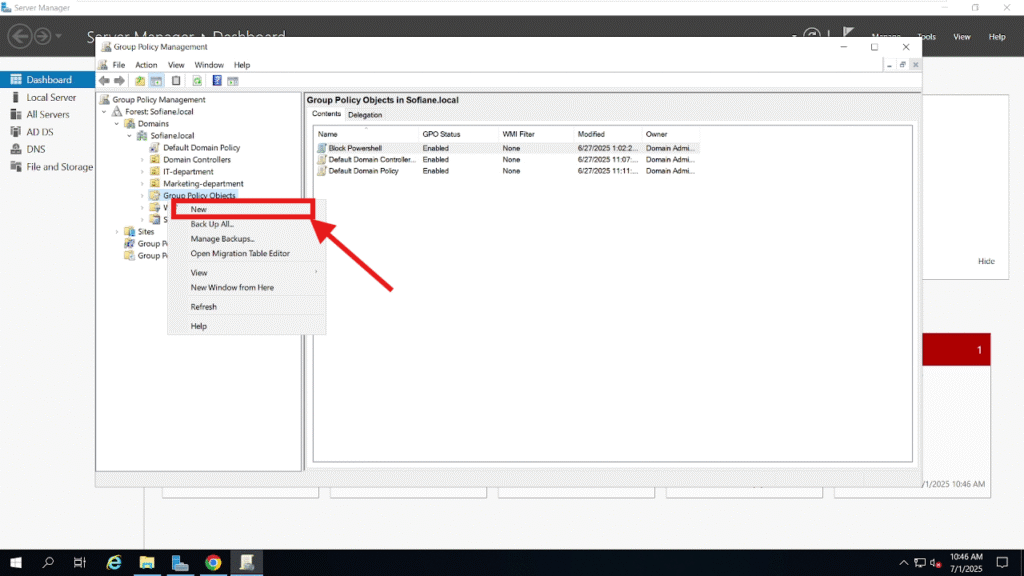Launch Internet Explorer from taskbar
The image size is (1024, 576).
pyautogui.click(x=114, y=562)
